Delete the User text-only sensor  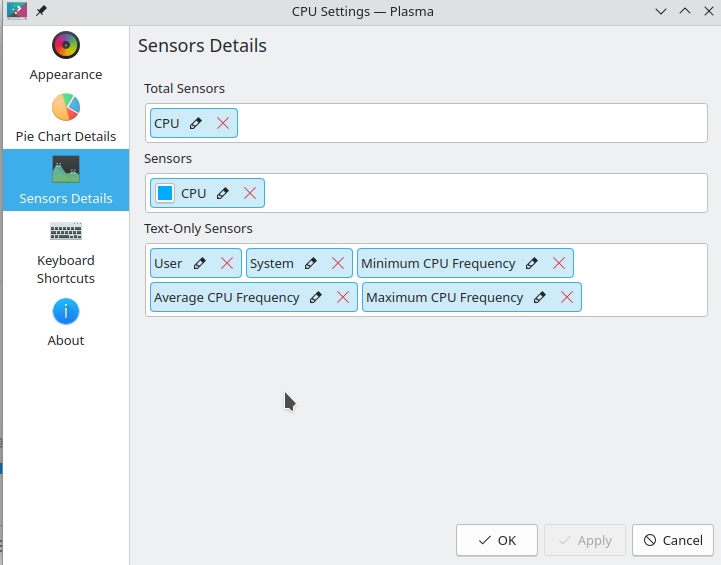pyautogui.click(x=227, y=263)
